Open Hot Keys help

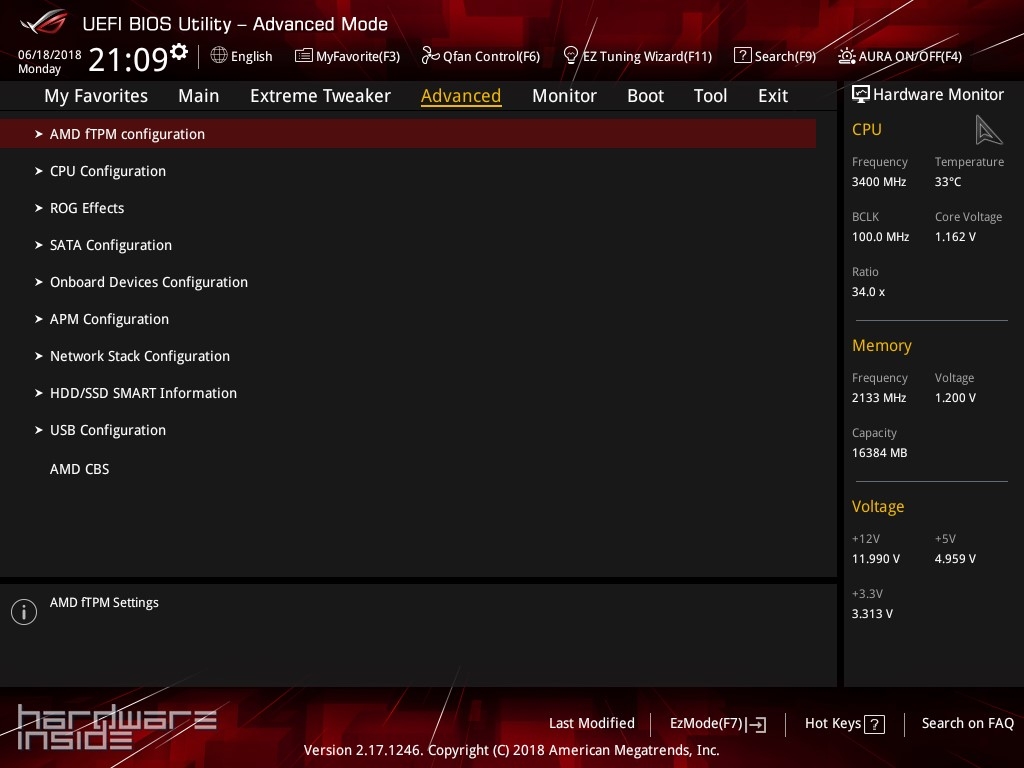click(845, 724)
